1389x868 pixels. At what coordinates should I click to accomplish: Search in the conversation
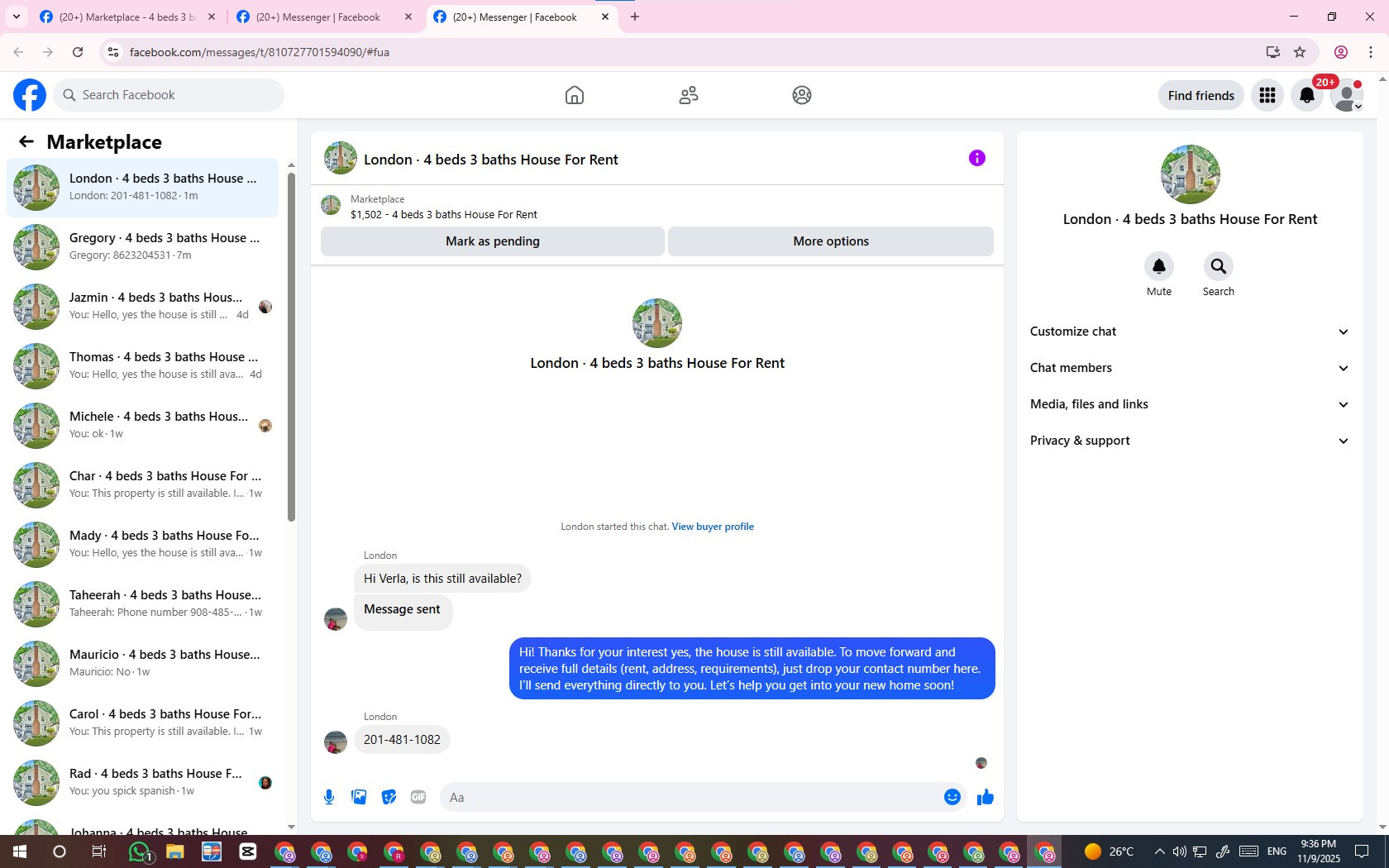[1219, 266]
